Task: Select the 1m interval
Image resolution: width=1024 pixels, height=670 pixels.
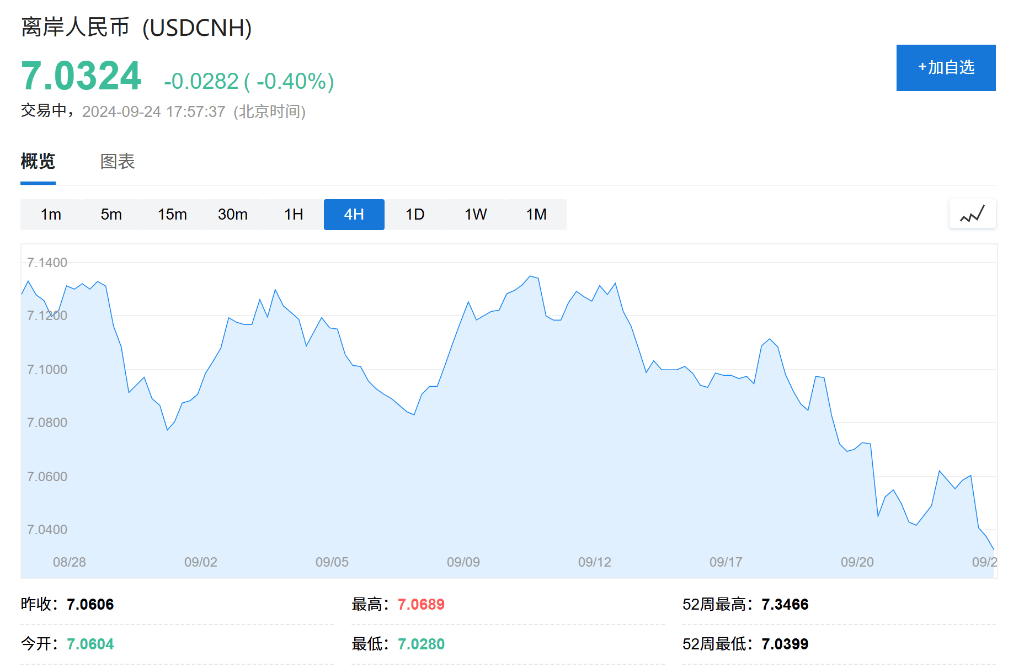Action: 51,215
